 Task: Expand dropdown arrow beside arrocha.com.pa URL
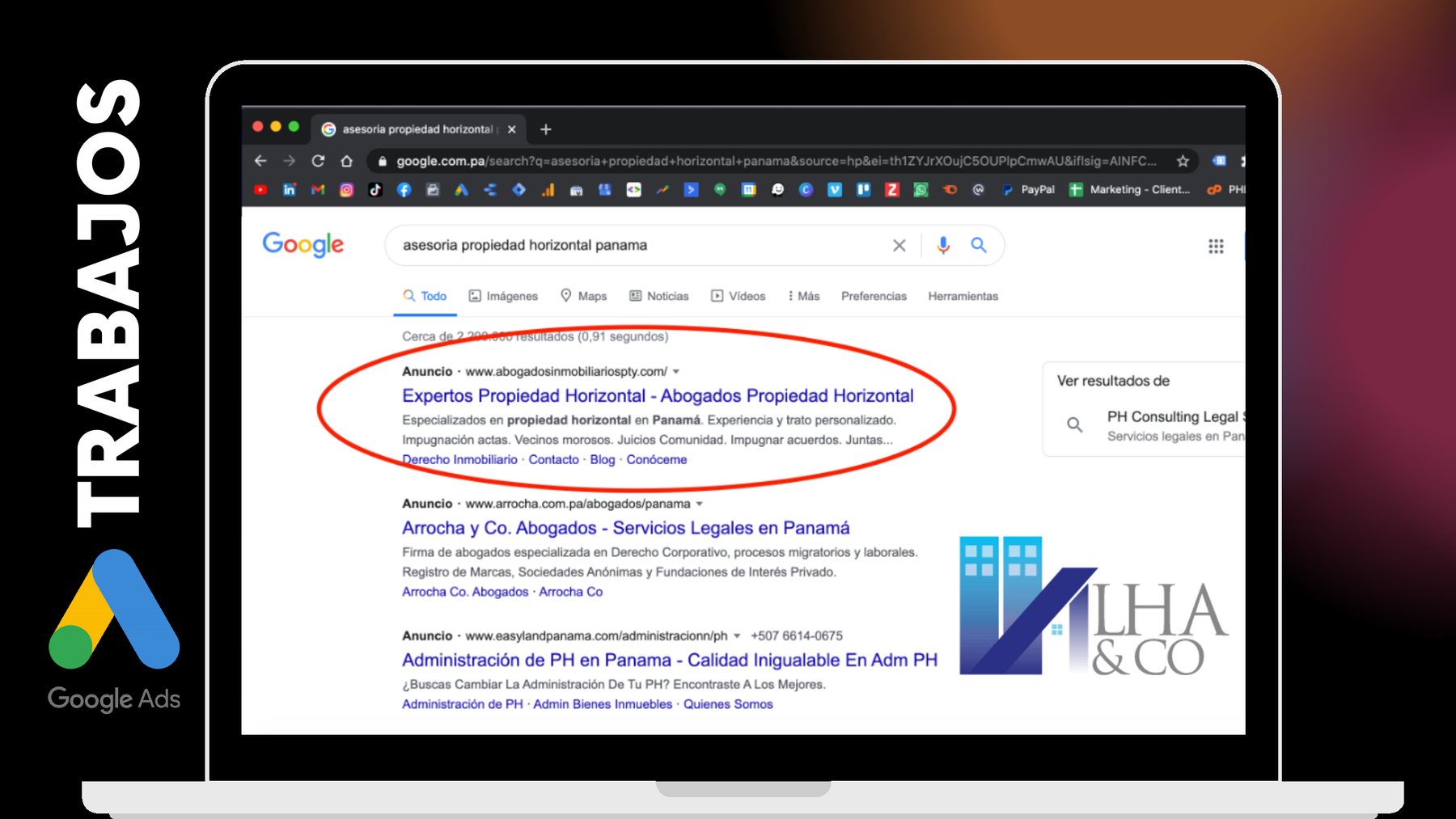coord(700,504)
